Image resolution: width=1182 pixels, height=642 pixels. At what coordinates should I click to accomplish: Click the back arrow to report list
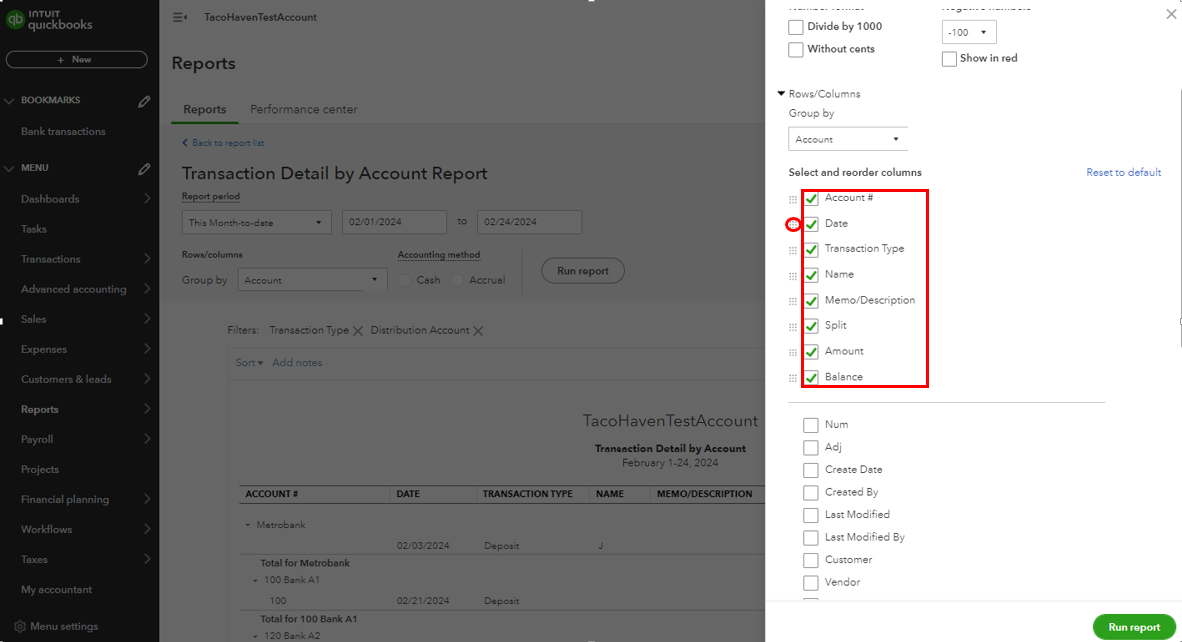(x=185, y=142)
